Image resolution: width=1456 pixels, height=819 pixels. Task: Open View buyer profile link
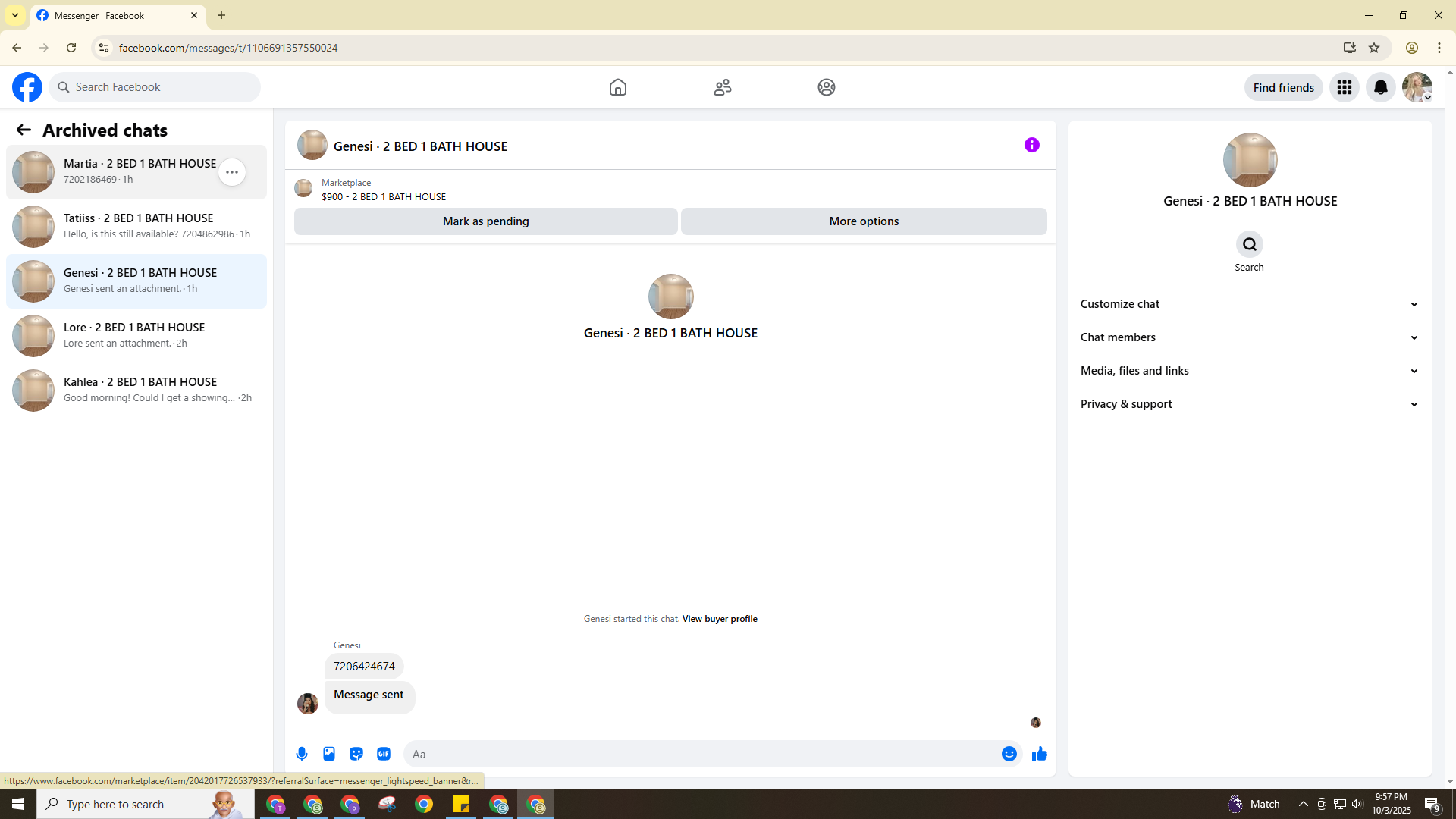pyautogui.click(x=720, y=619)
